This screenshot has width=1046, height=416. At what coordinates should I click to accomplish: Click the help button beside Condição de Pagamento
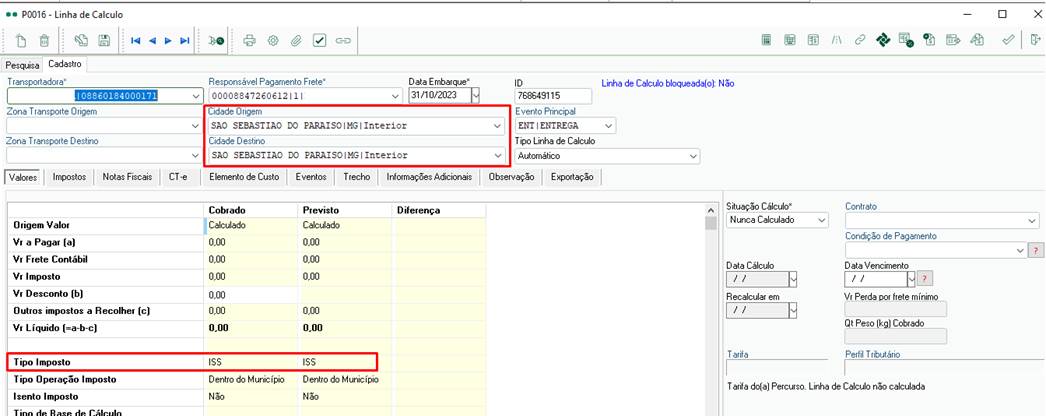point(1035,250)
